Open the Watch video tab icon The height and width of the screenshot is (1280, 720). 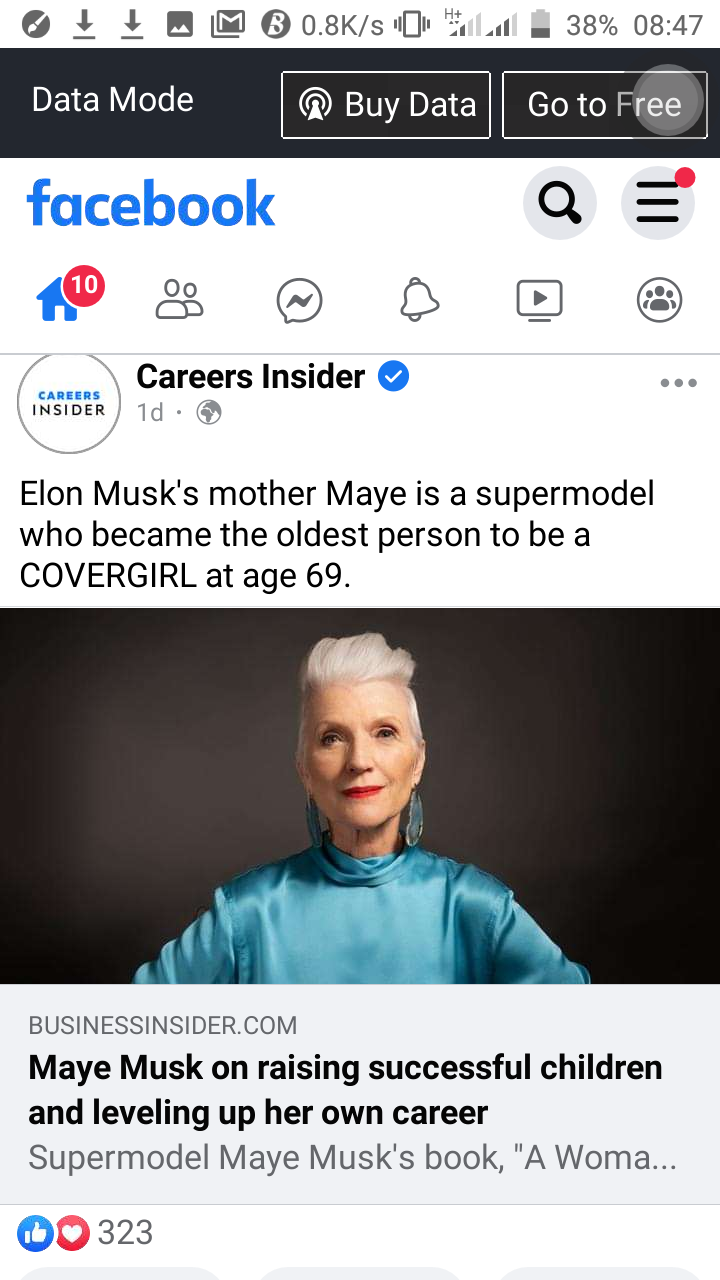tap(540, 300)
